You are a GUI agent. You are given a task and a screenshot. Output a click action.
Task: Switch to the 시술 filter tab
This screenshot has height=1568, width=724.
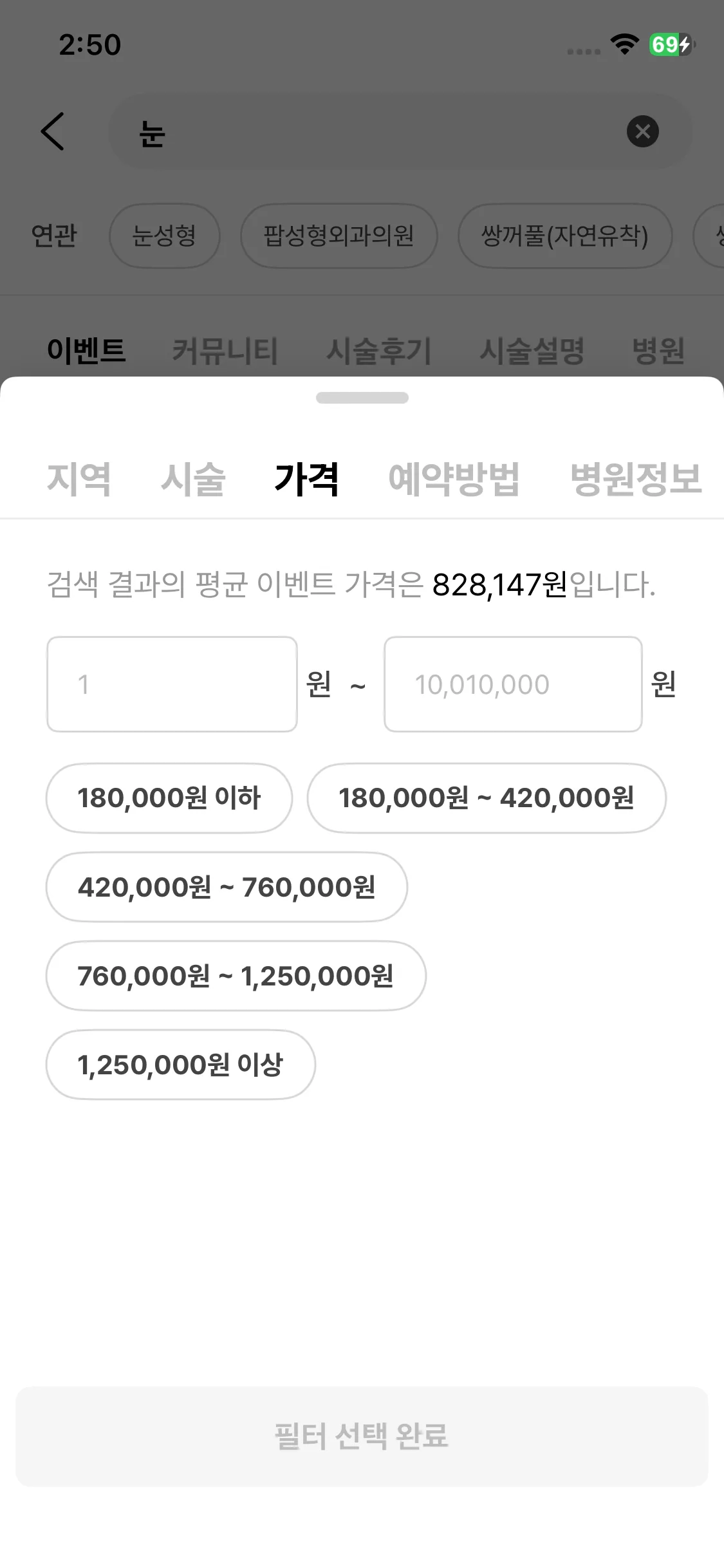[192, 479]
